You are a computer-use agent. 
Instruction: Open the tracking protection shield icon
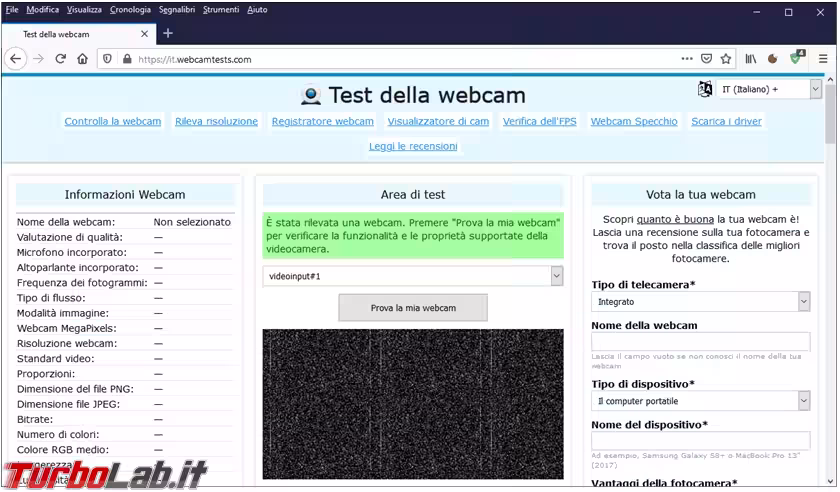[x=107, y=59]
